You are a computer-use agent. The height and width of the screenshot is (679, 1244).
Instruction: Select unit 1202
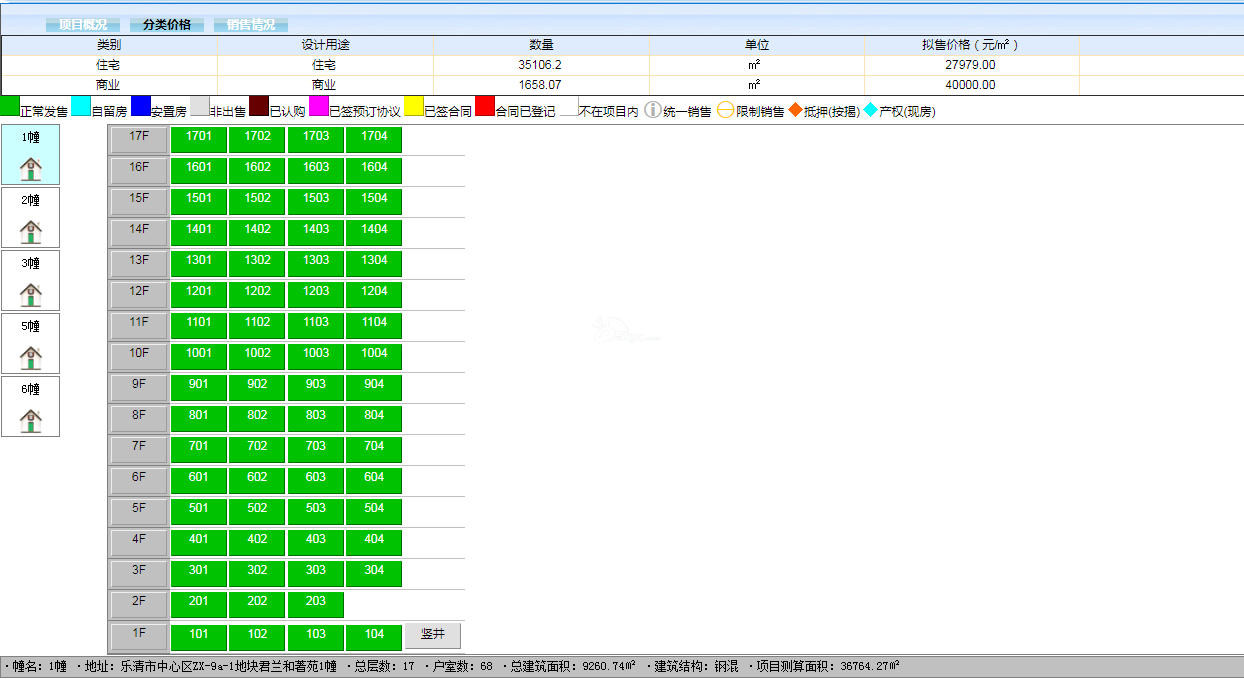click(x=257, y=295)
